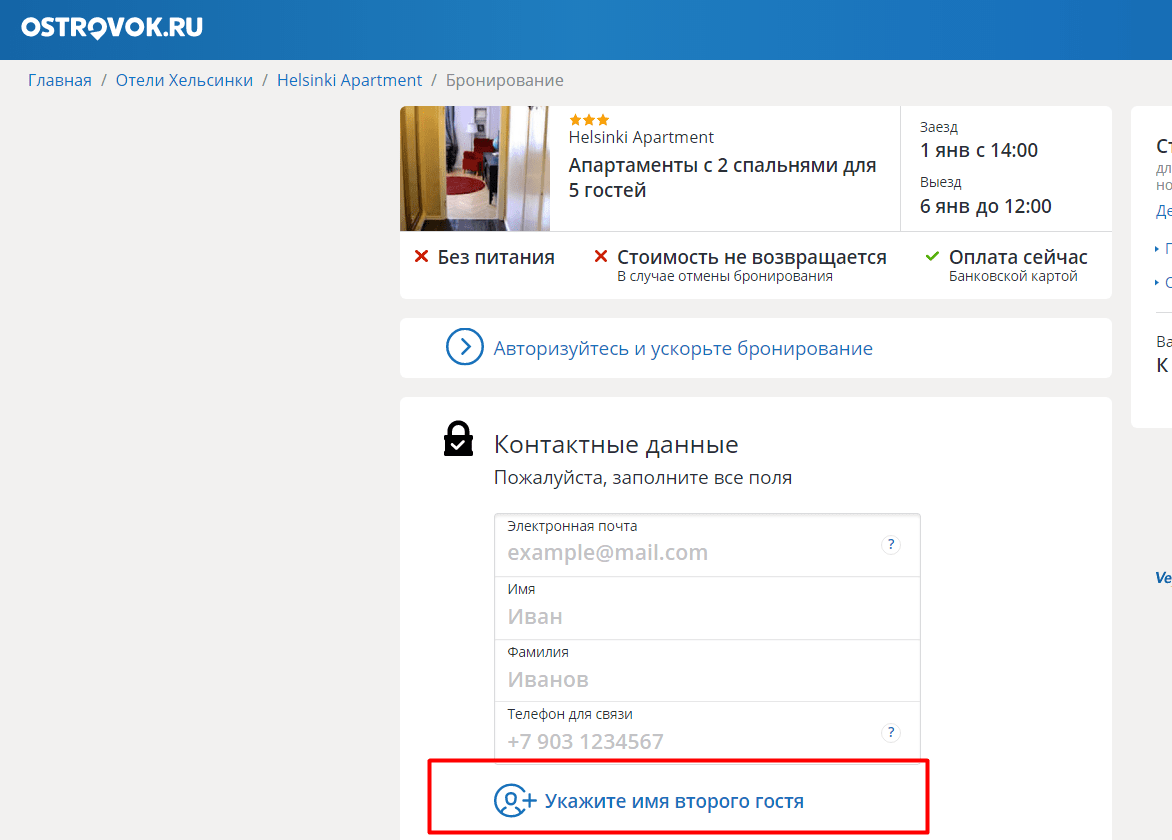This screenshot has width=1172, height=840.
Task: Focus the Телефон для связи field
Action: pos(707,732)
